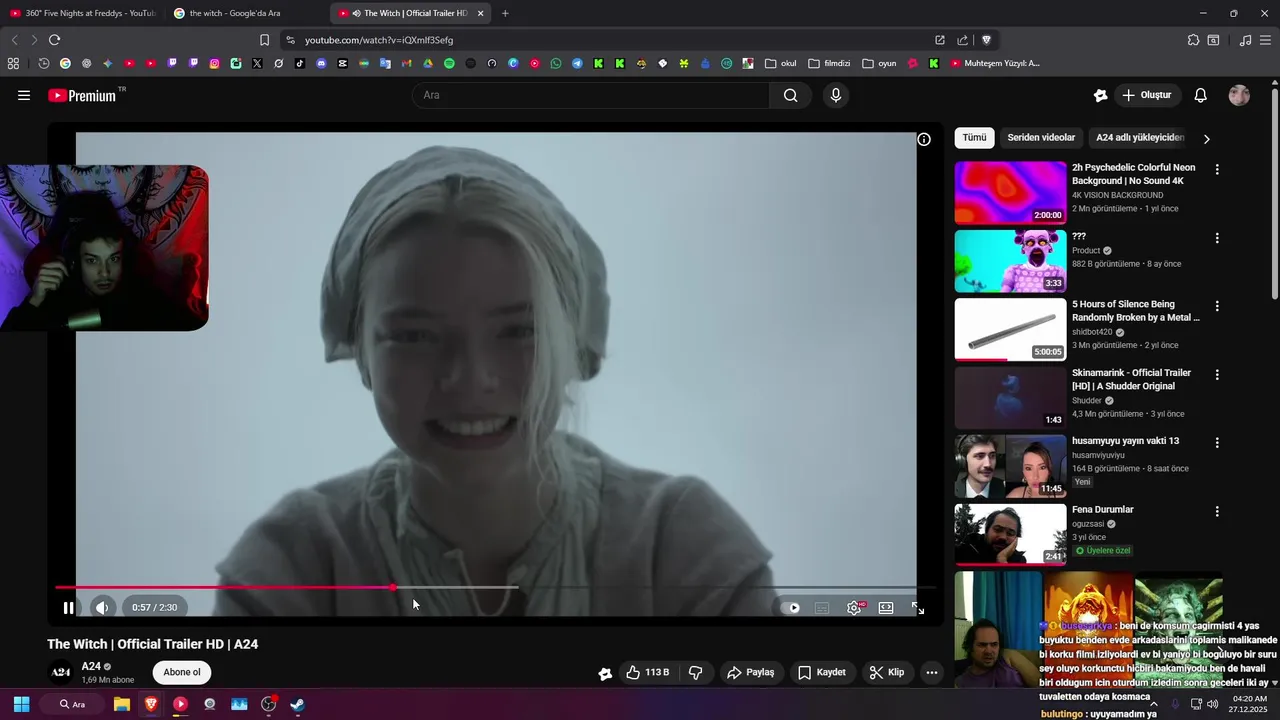Click the Abone ol subscribe button

(181, 672)
